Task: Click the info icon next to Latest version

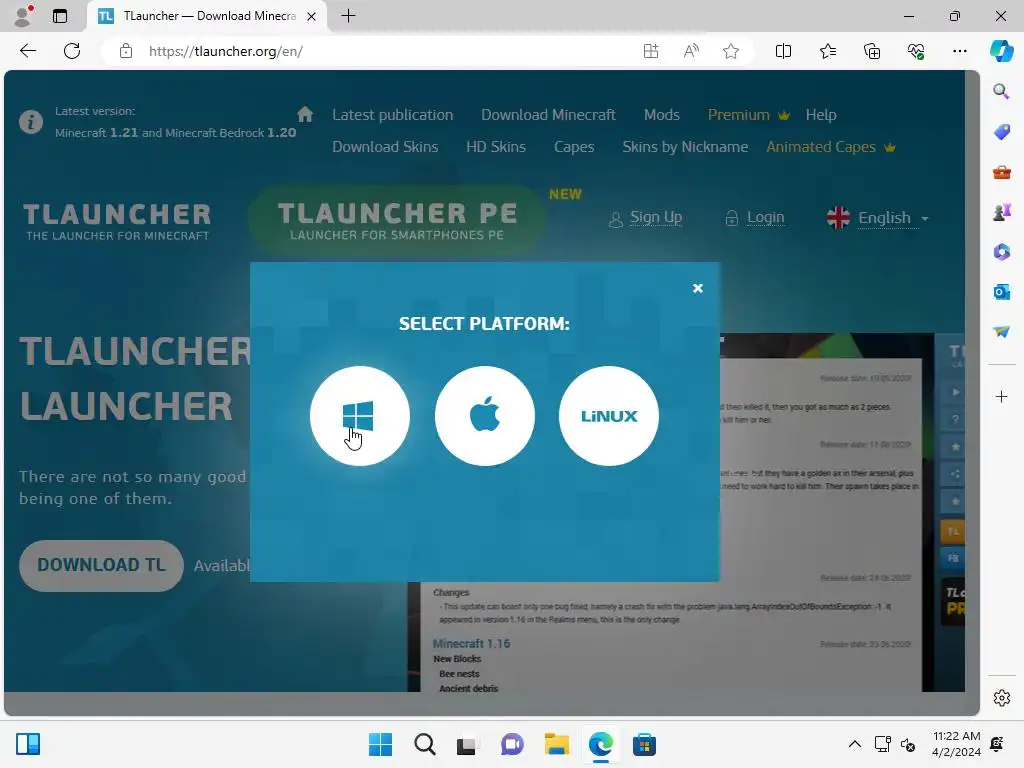Action: pyautogui.click(x=31, y=121)
